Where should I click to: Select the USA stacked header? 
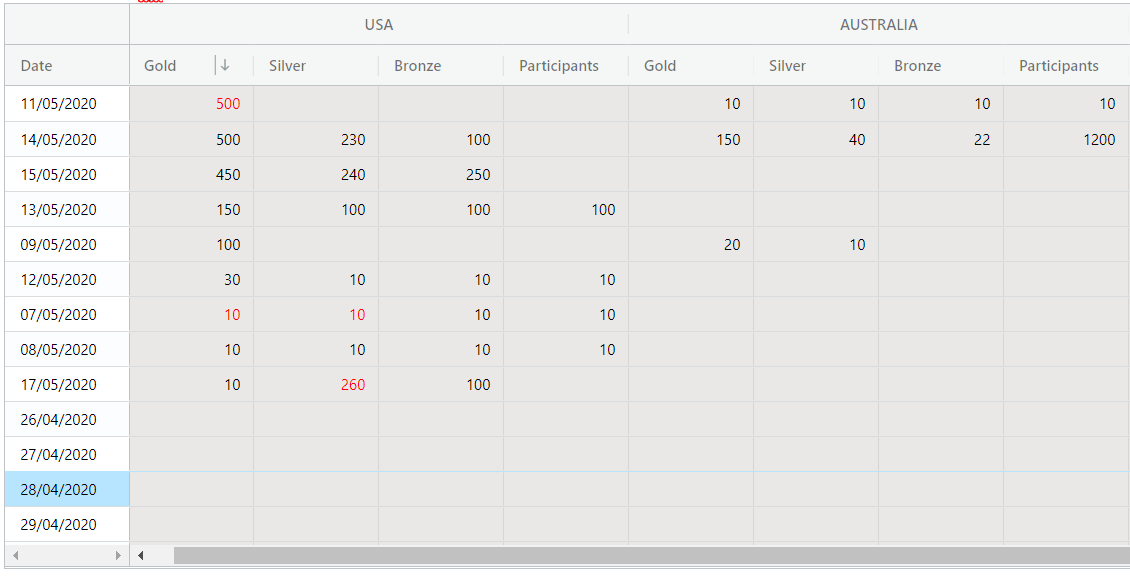pyautogui.click(x=378, y=25)
